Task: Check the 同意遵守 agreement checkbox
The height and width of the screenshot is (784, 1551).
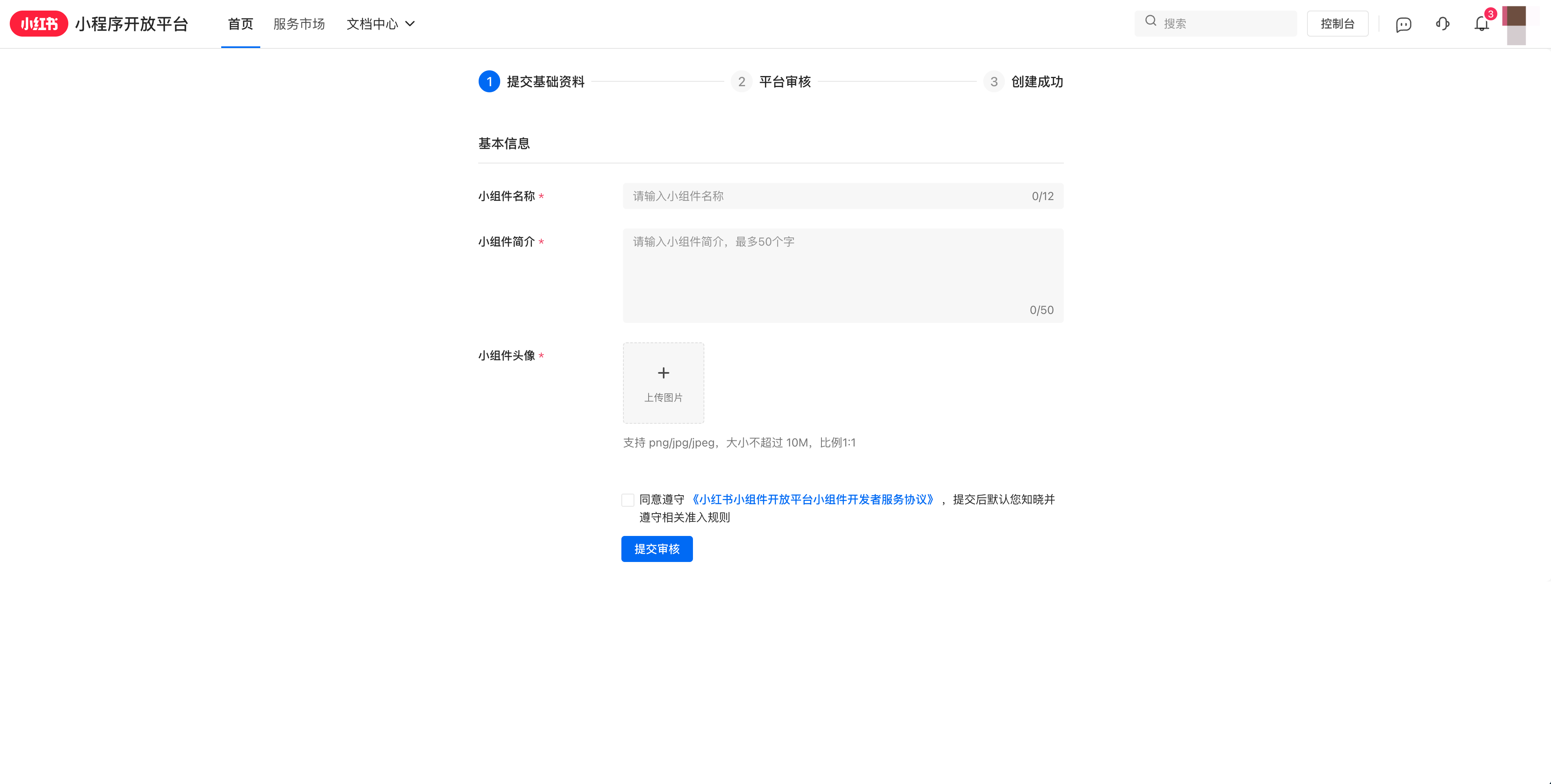Action: click(628, 500)
